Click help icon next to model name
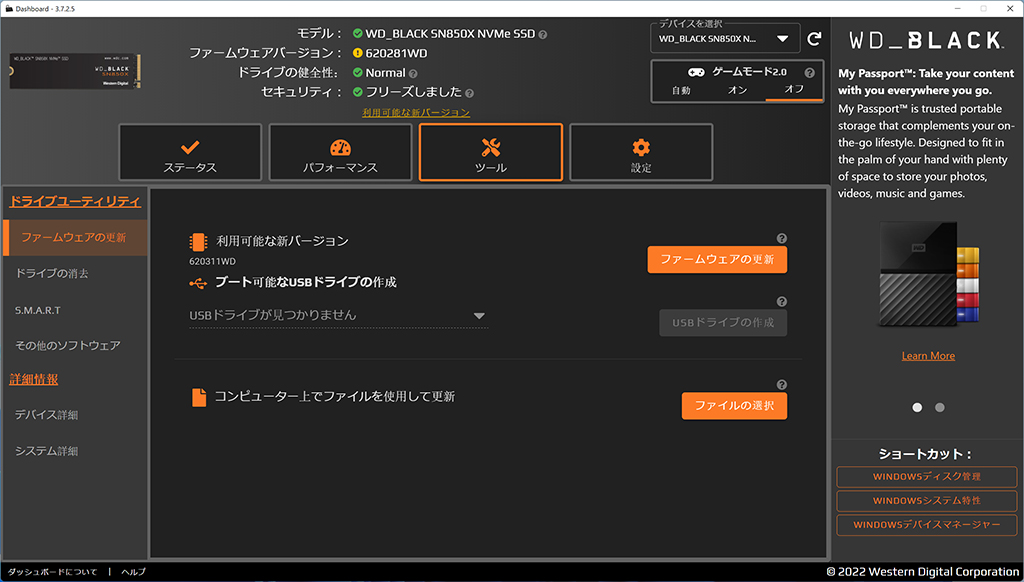The width and height of the screenshot is (1024, 582). tap(543, 35)
